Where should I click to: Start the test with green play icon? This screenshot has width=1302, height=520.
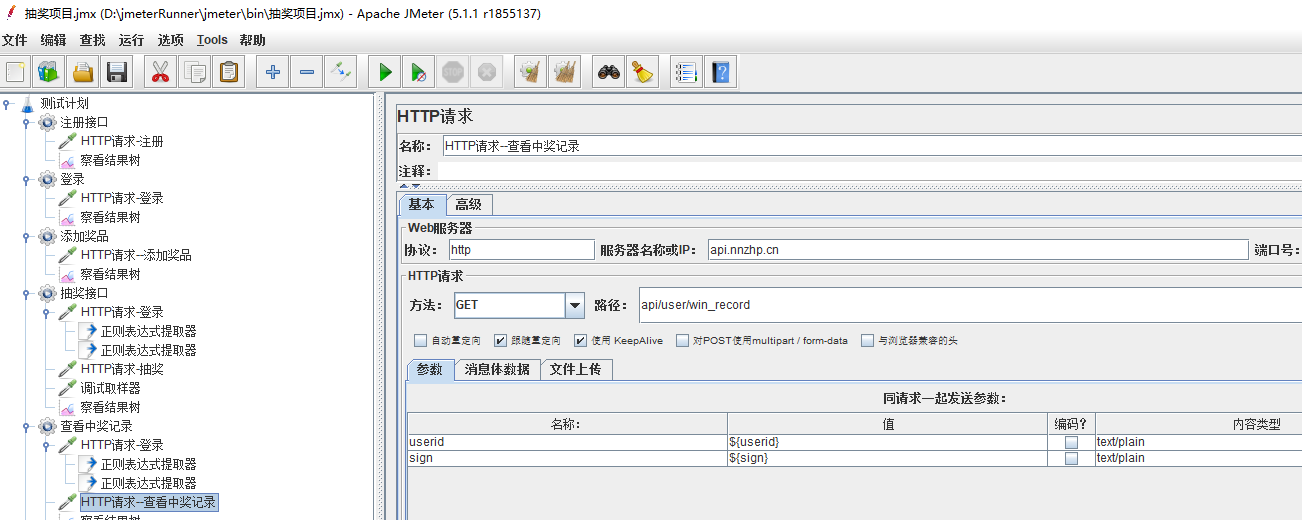pyautogui.click(x=384, y=72)
